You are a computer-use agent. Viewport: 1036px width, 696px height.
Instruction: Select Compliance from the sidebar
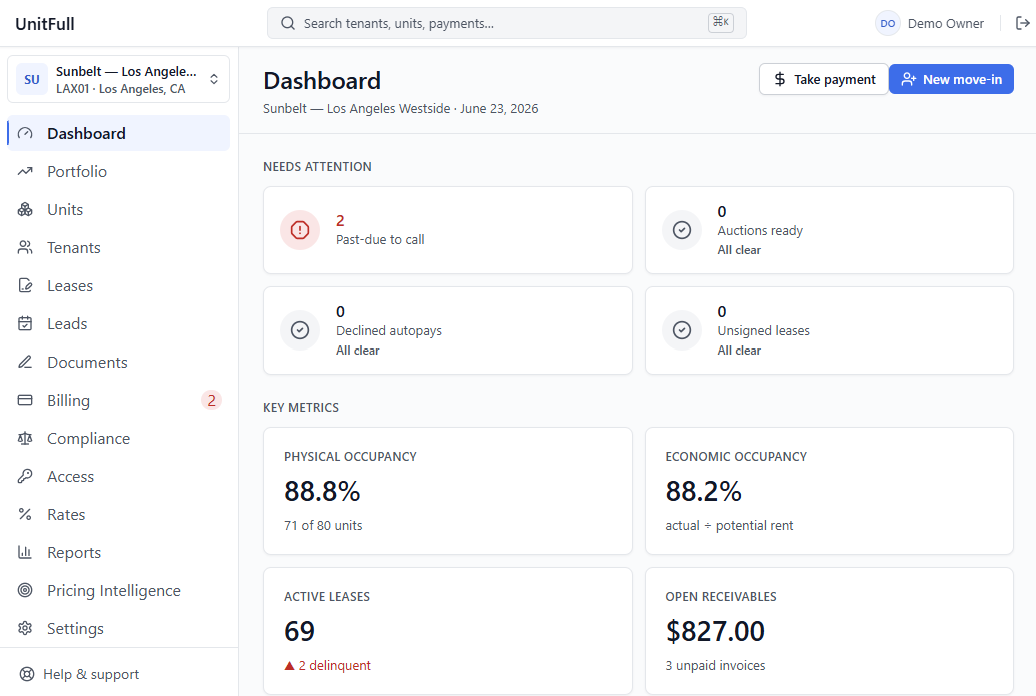coord(118,438)
